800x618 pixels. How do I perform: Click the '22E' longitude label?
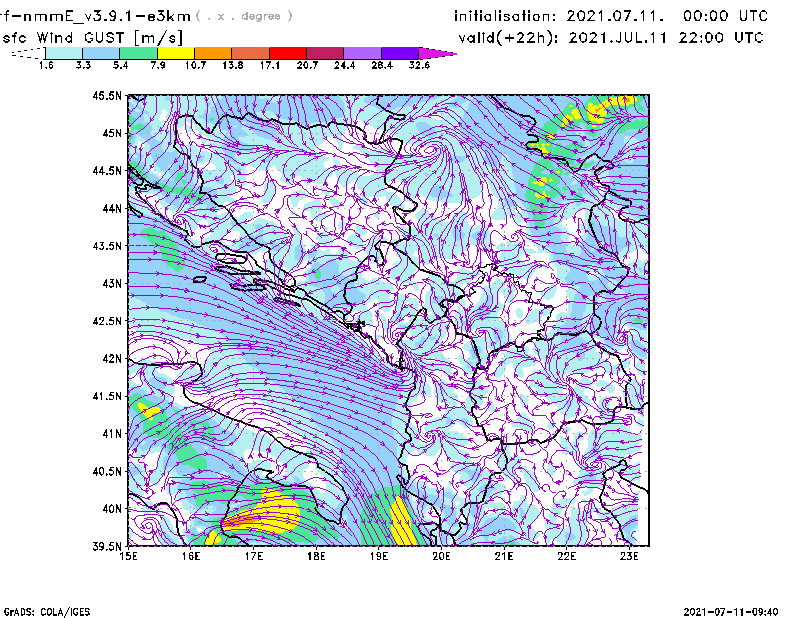566,556
